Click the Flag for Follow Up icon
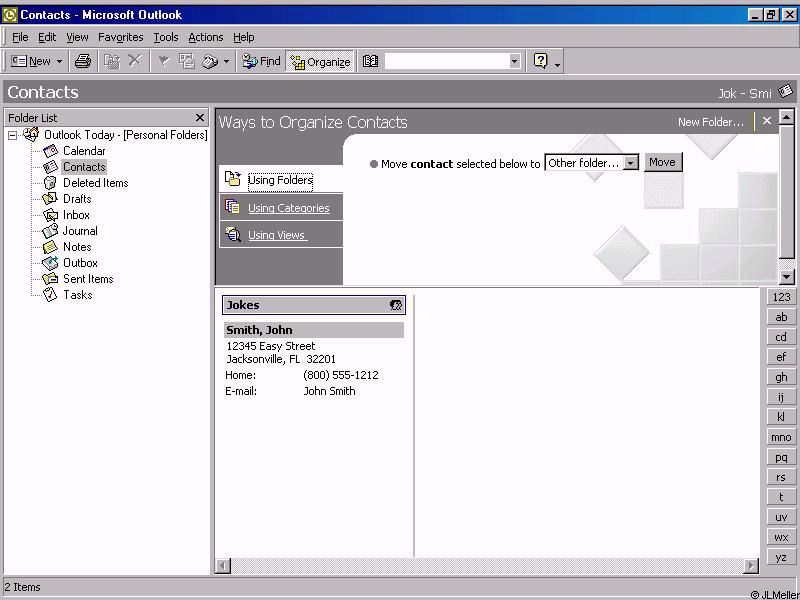 163,62
